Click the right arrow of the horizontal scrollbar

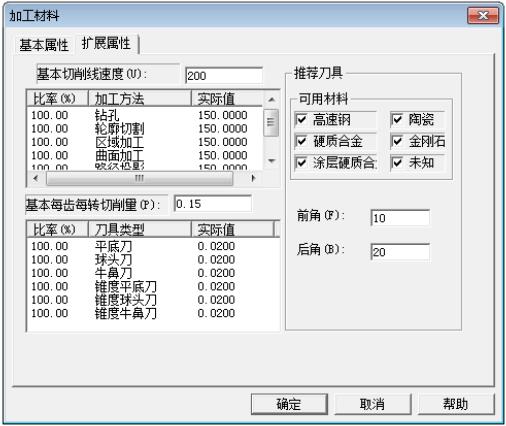pos(253,178)
